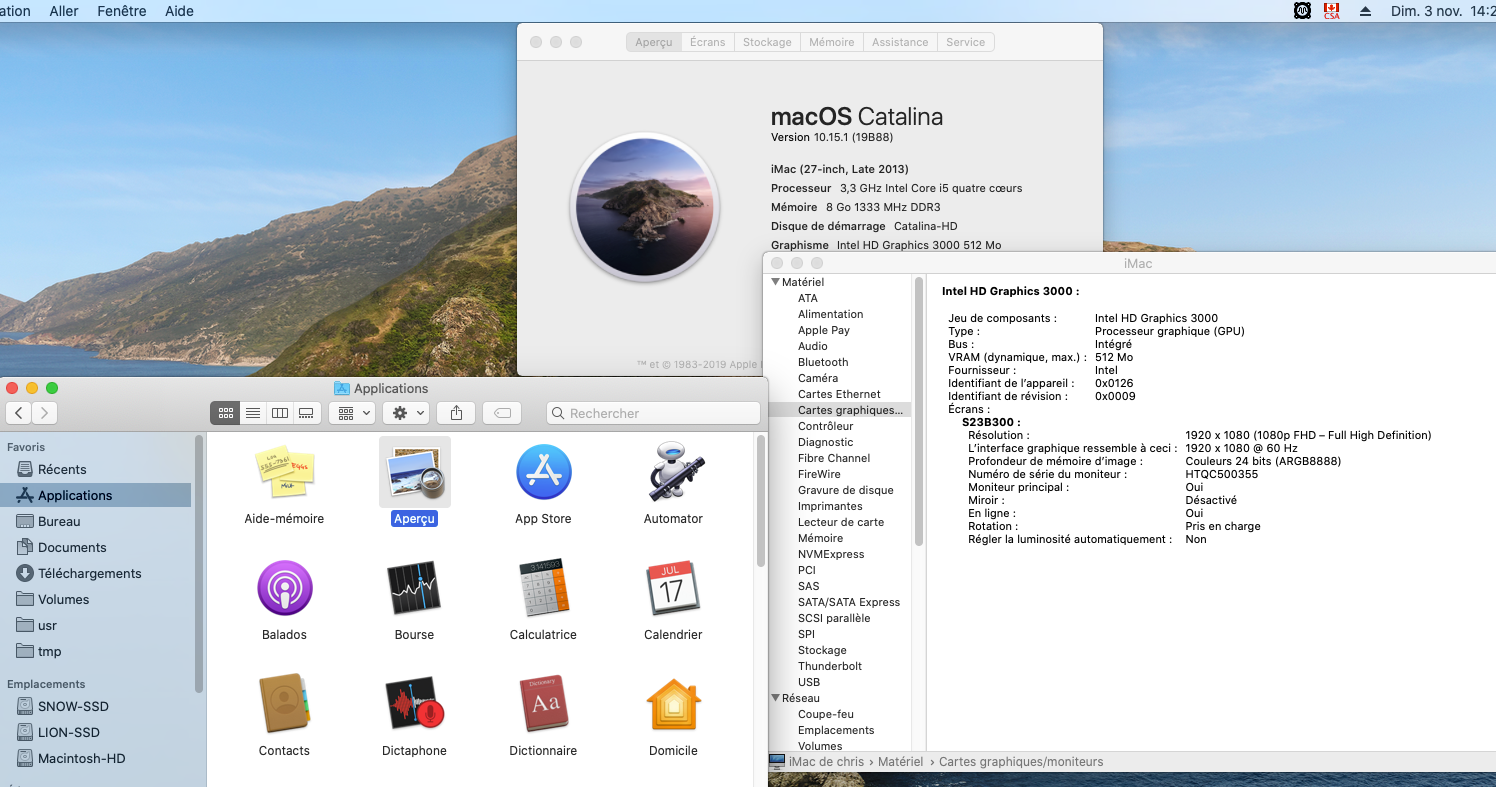Open the Calculatrice icon
The width and height of the screenshot is (1496, 787).
(543, 588)
